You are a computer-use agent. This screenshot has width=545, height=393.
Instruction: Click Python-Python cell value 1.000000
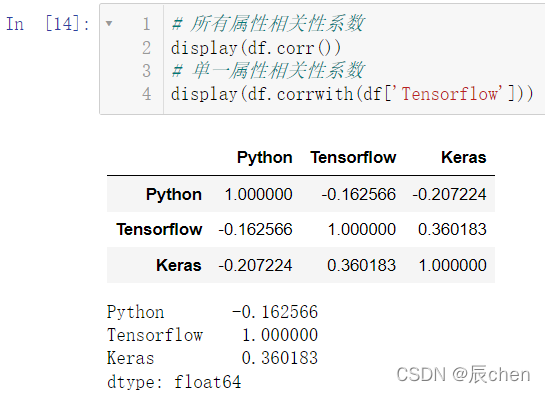click(x=259, y=194)
